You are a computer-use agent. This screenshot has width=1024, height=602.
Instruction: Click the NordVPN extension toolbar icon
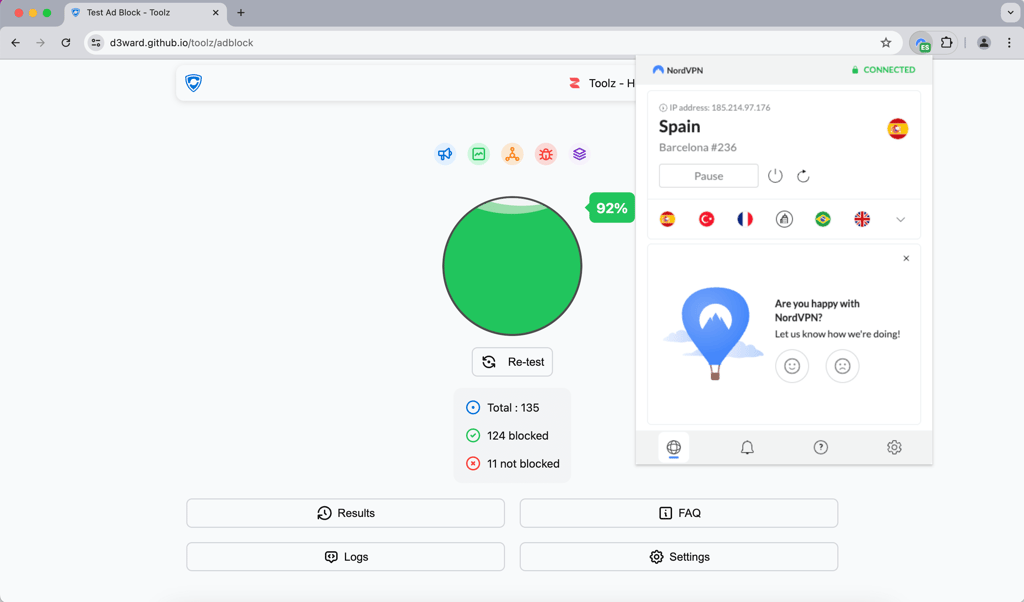click(921, 43)
